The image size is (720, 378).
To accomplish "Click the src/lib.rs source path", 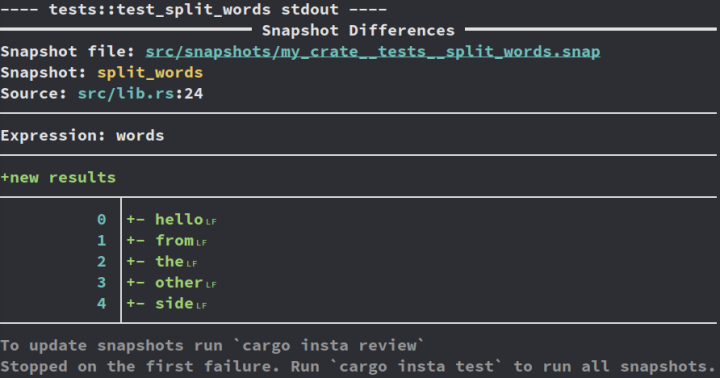I will click(x=126, y=94).
